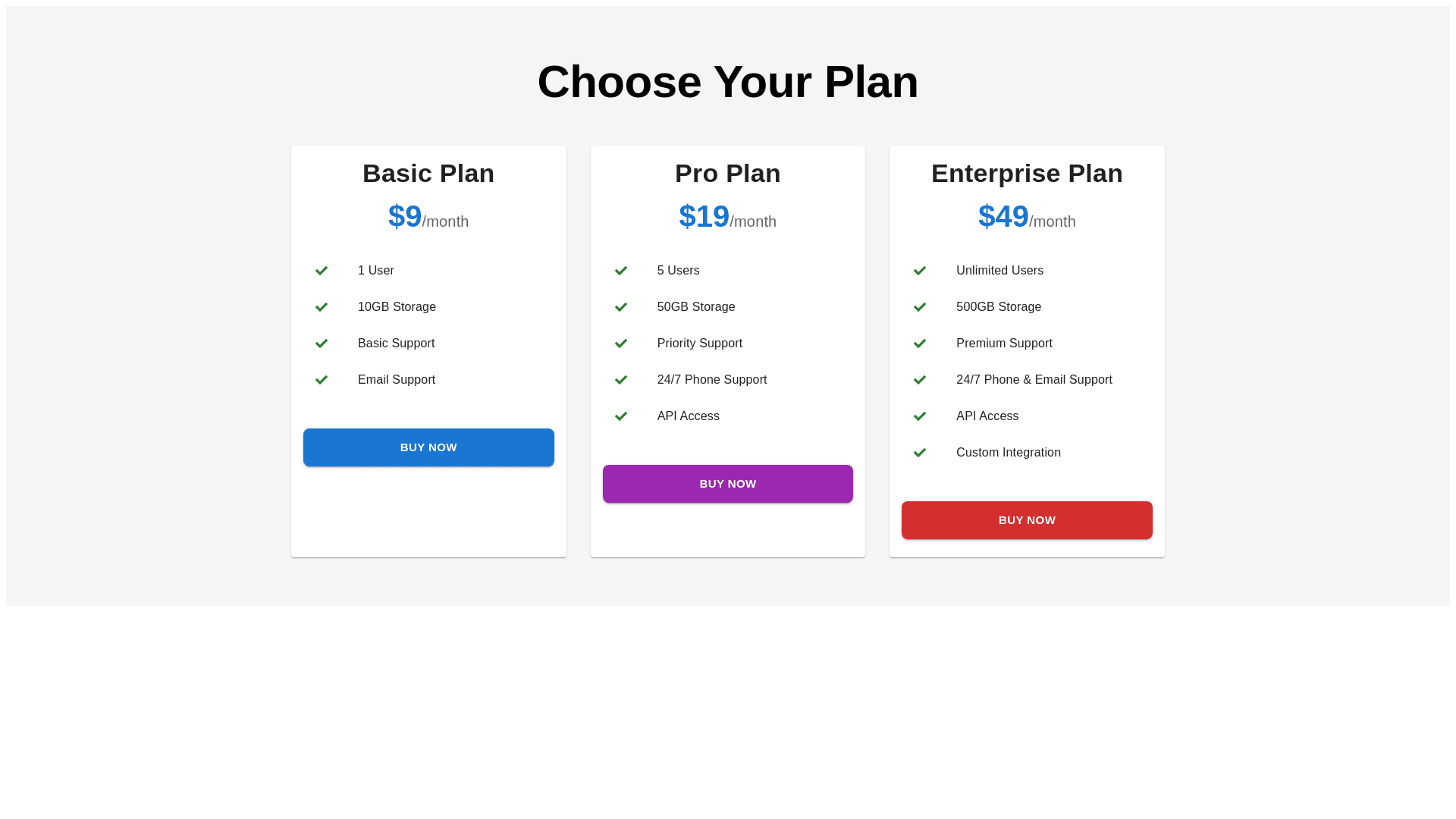Click the $49 price on Enterprise Plan

pos(1003,217)
